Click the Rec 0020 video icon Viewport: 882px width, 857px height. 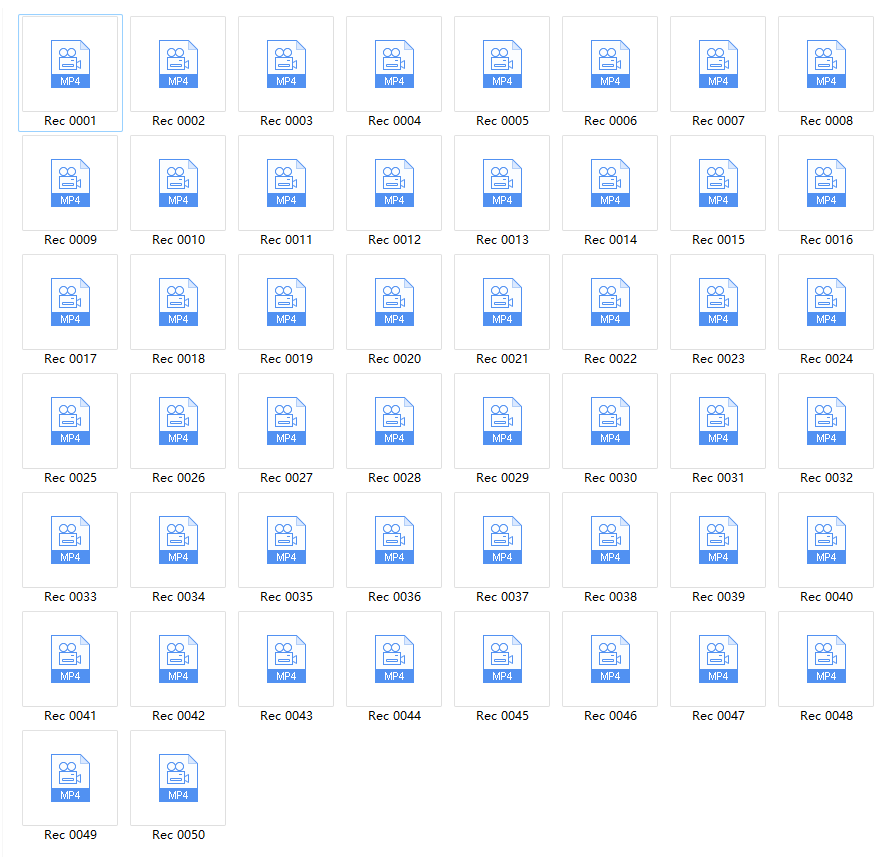click(x=394, y=302)
